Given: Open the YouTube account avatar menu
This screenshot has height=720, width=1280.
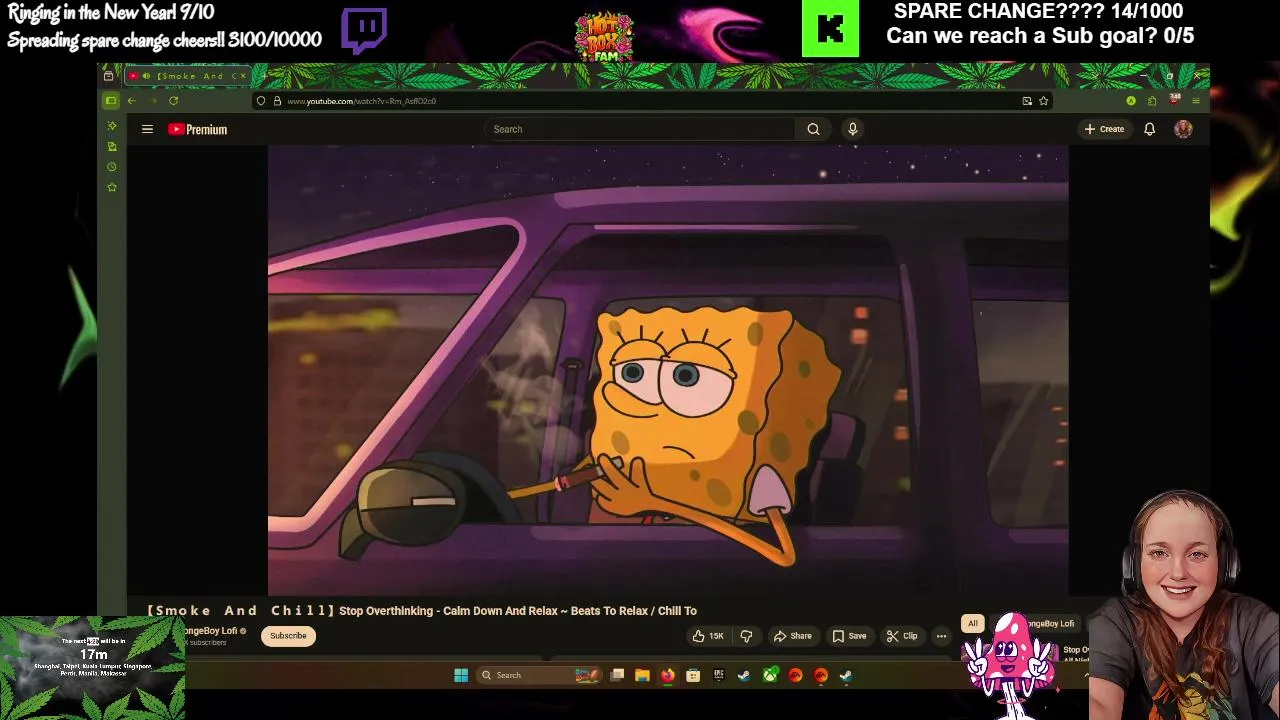Looking at the screenshot, I should click(x=1183, y=129).
